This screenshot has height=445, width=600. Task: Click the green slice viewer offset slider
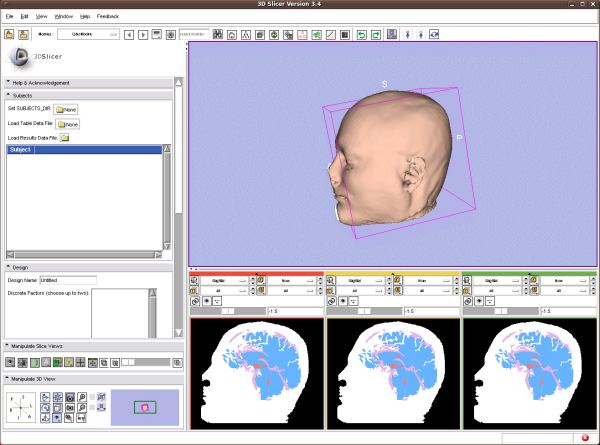(x=501, y=311)
